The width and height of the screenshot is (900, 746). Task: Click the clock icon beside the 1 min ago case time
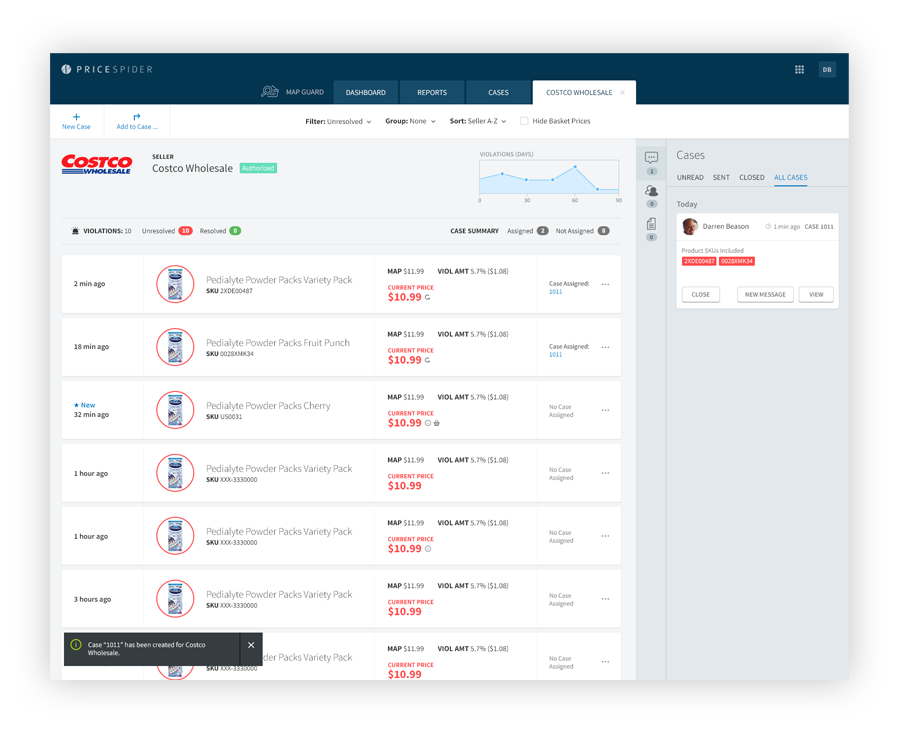(x=768, y=227)
